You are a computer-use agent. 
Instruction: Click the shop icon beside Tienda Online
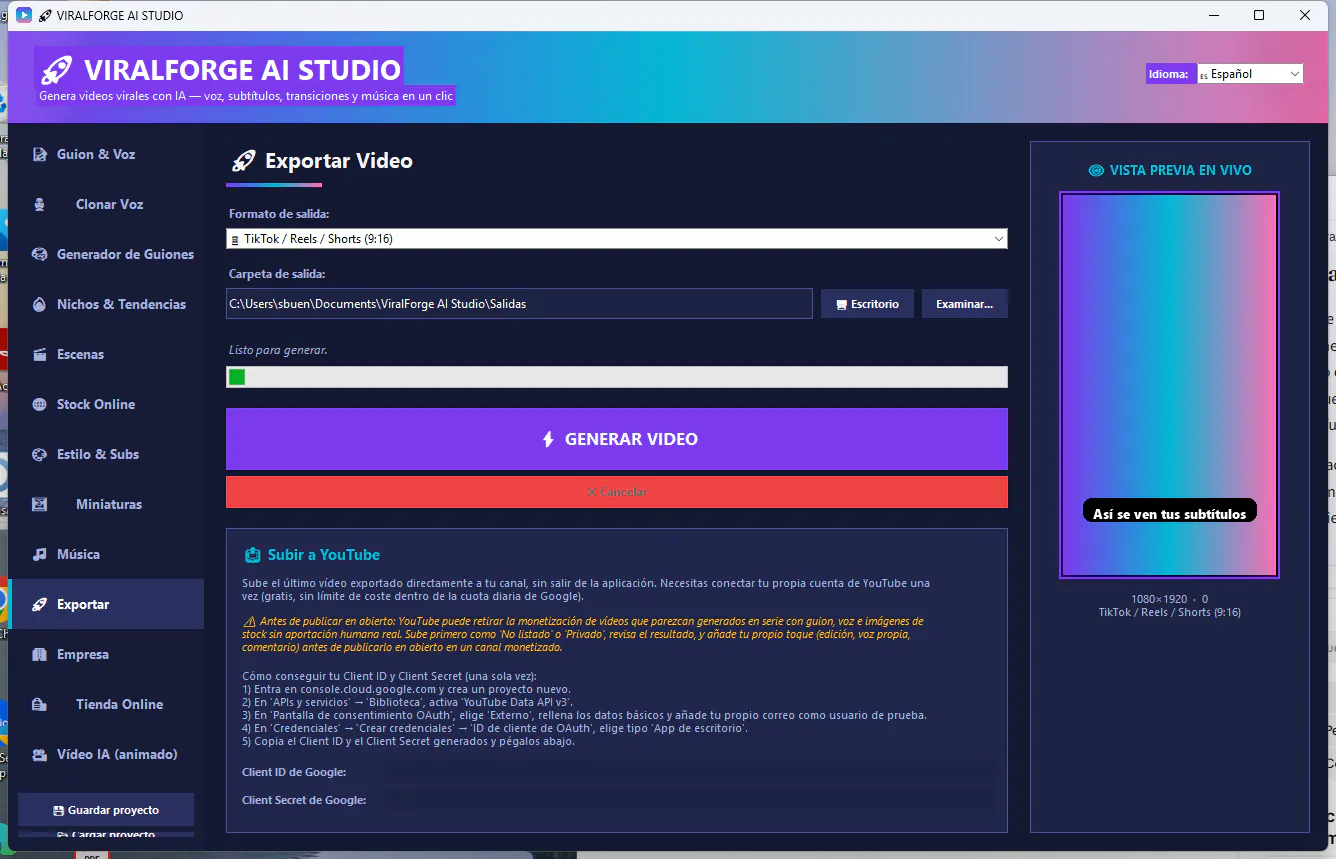point(40,704)
